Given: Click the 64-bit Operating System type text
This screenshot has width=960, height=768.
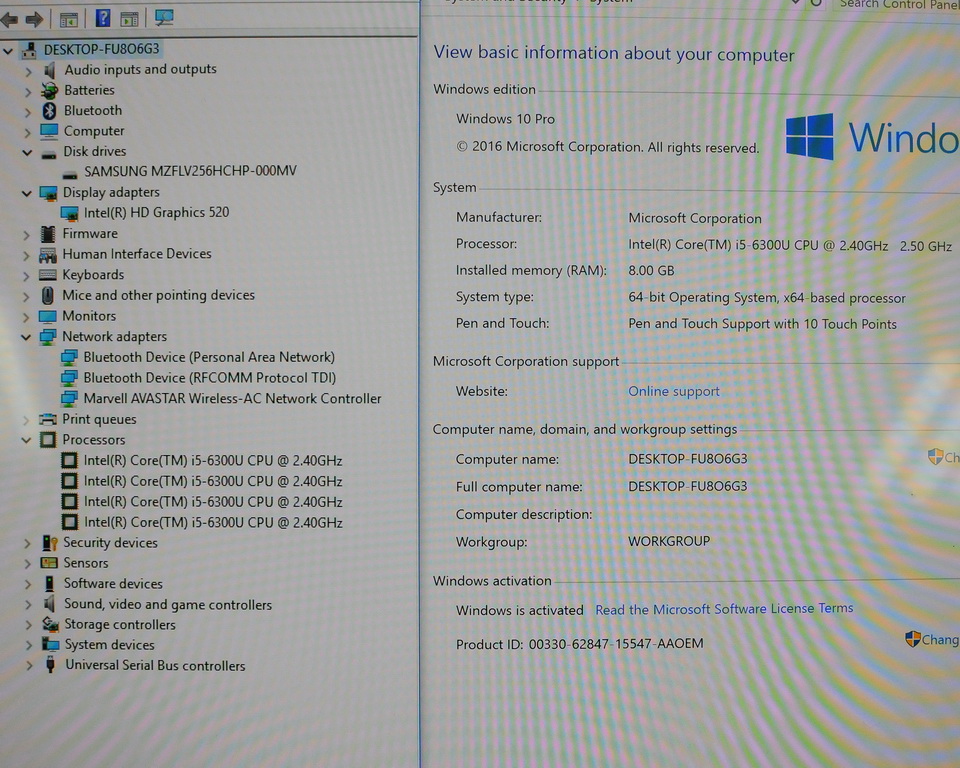Looking at the screenshot, I should coord(767,298).
